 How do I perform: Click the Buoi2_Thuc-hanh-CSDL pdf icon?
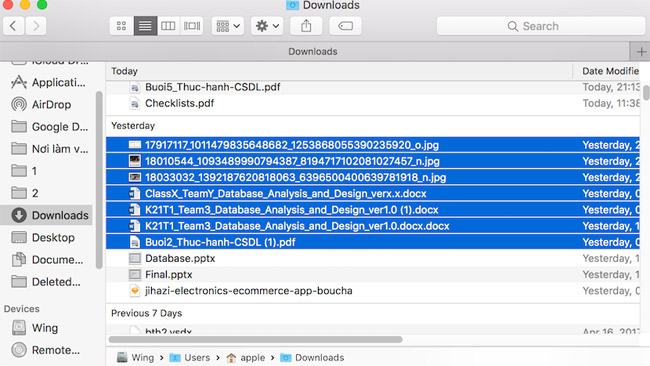pyautogui.click(x=135, y=242)
